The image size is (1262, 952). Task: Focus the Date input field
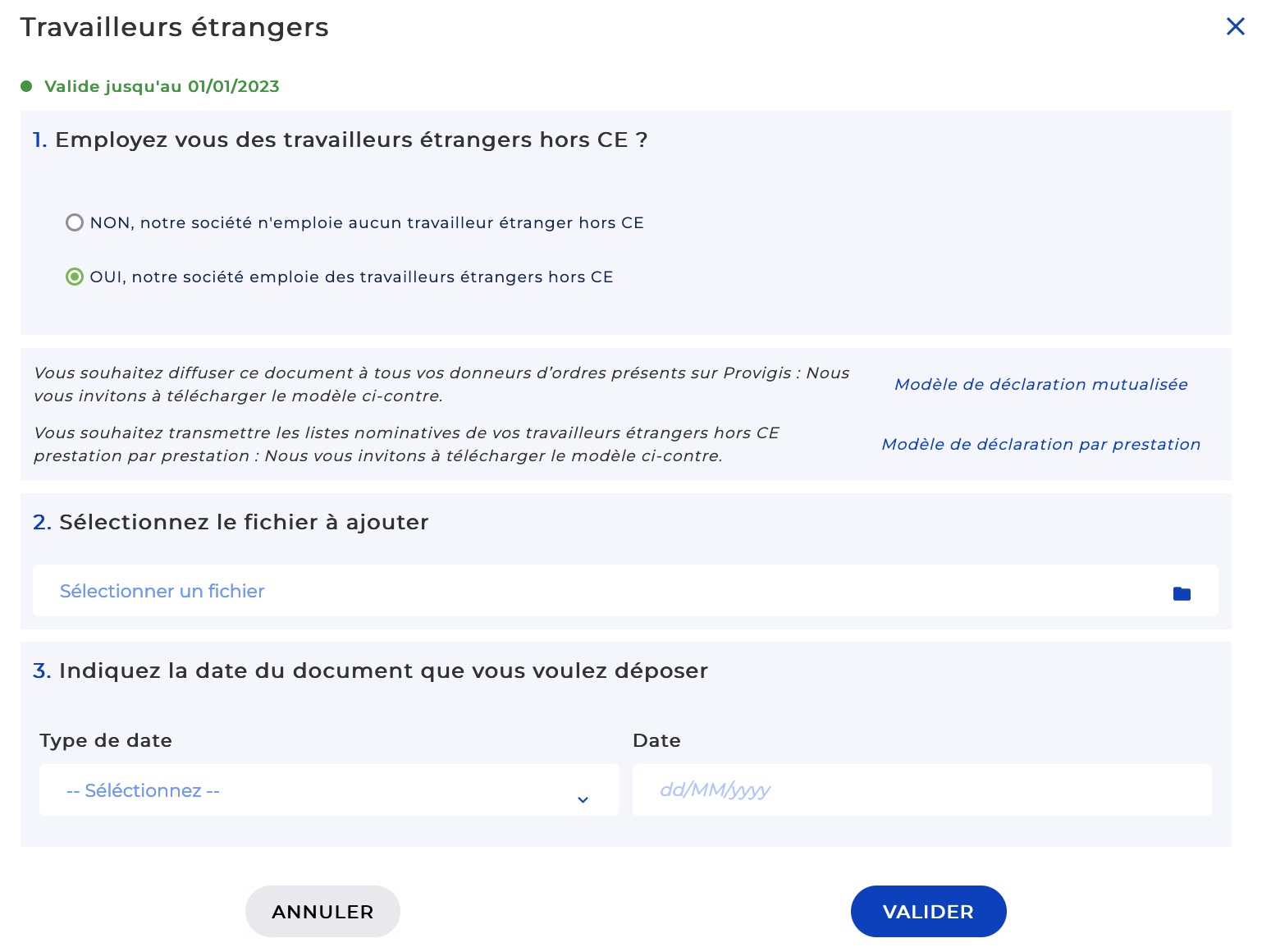point(921,790)
